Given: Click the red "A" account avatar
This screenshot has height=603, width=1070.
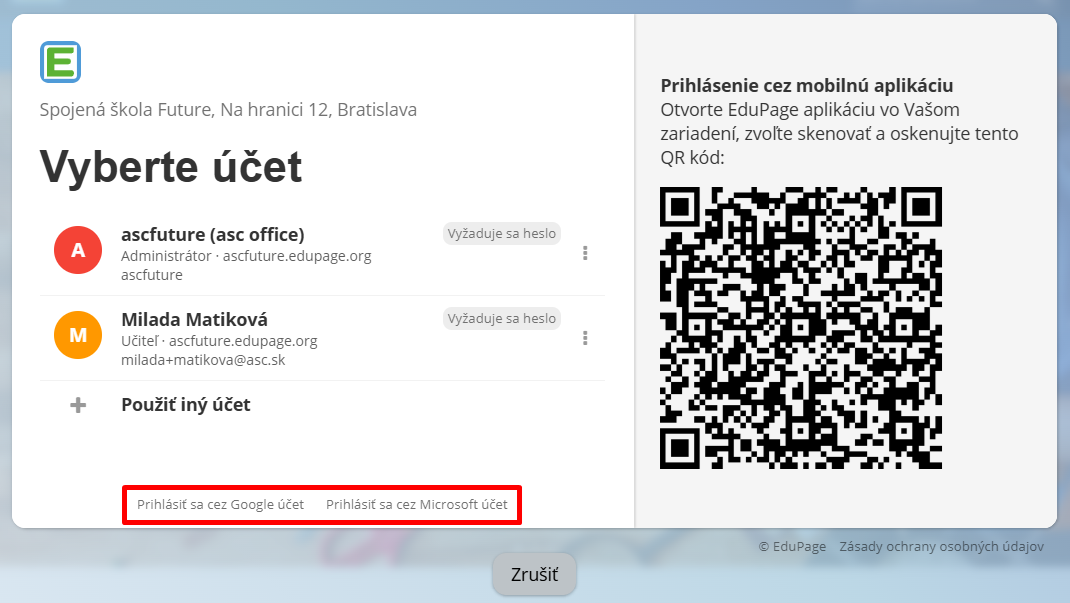Looking at the screenshot, I should click(x=78, y=253).
